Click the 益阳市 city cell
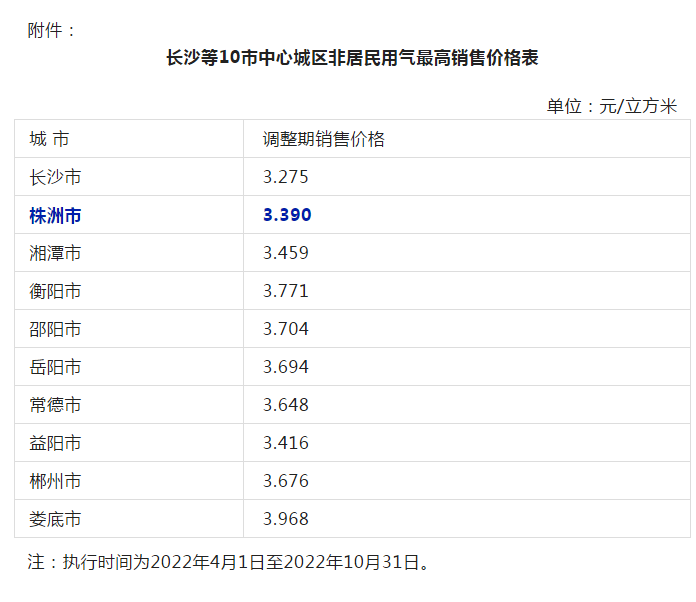 (56, 443)
